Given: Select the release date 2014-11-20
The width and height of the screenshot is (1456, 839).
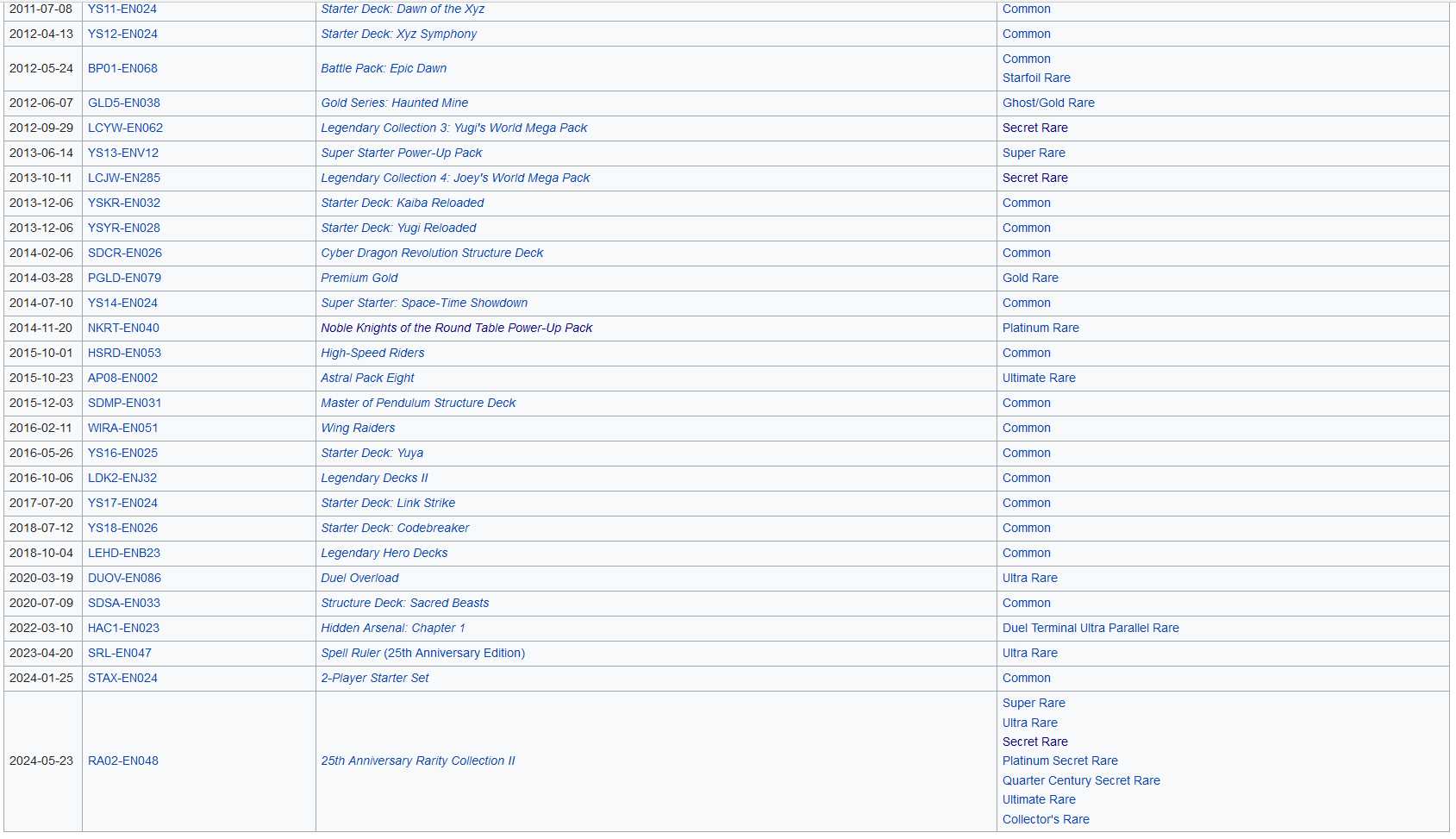Looking at the screenshot, I should [41, 328].
